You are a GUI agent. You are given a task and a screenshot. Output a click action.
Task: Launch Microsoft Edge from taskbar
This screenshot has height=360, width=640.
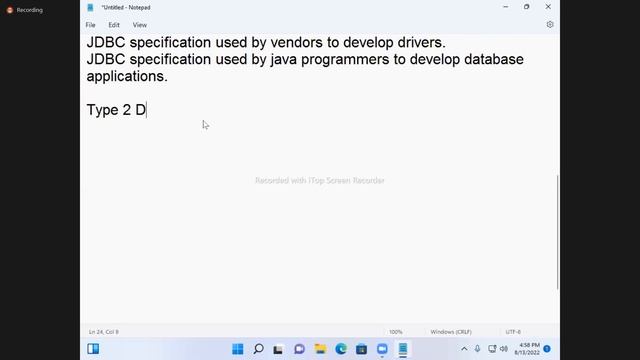pyautogui.click(x=341, y=349)
